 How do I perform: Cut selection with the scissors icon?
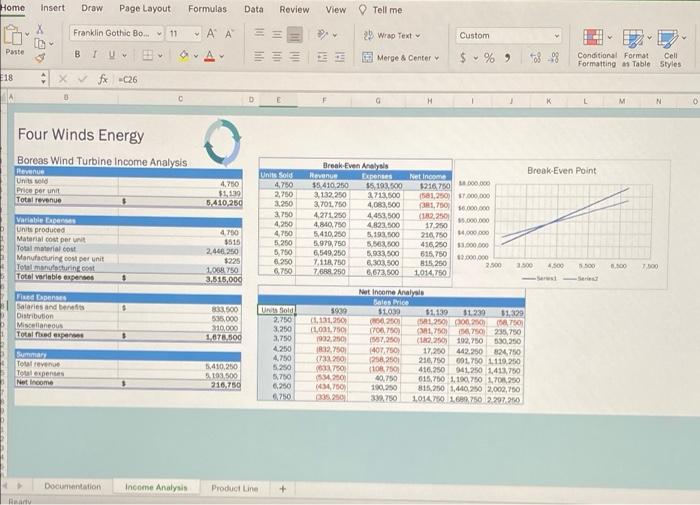click(x=40, y=29)
